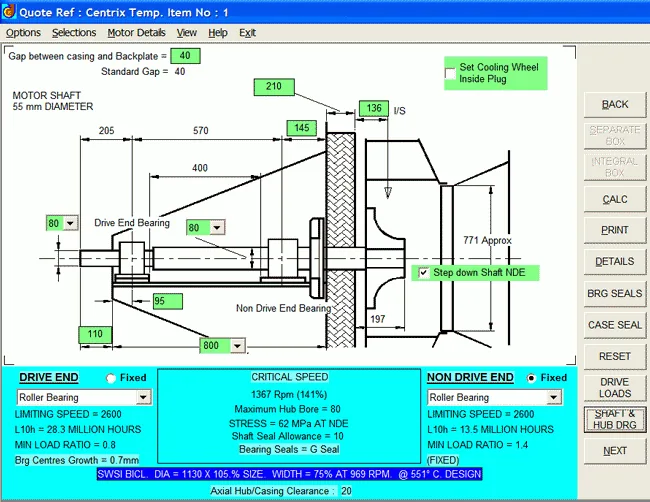
Task: Select the Drive End Fixed radio button
Action: pos(111,378)
